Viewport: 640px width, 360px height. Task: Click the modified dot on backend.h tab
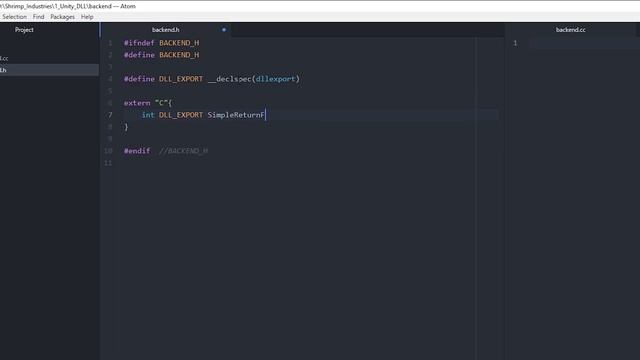[x=224, y=30]
